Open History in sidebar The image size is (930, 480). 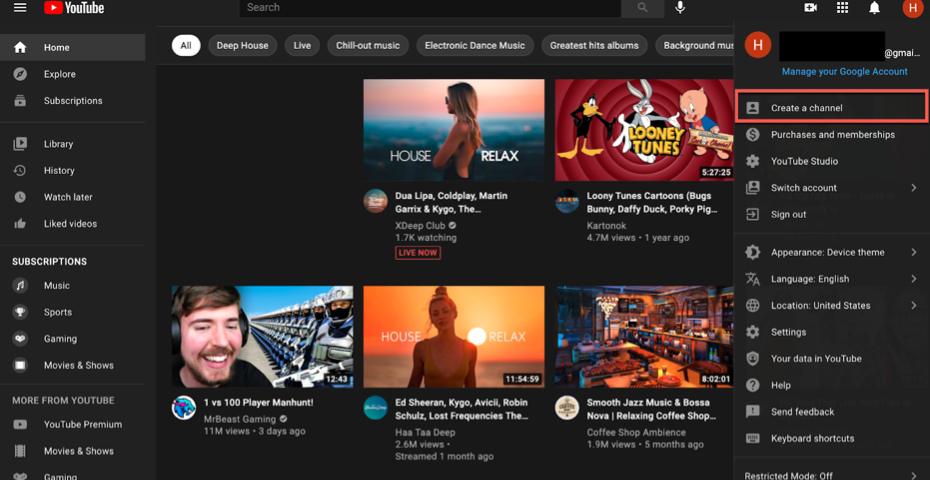tap(72, 170)
